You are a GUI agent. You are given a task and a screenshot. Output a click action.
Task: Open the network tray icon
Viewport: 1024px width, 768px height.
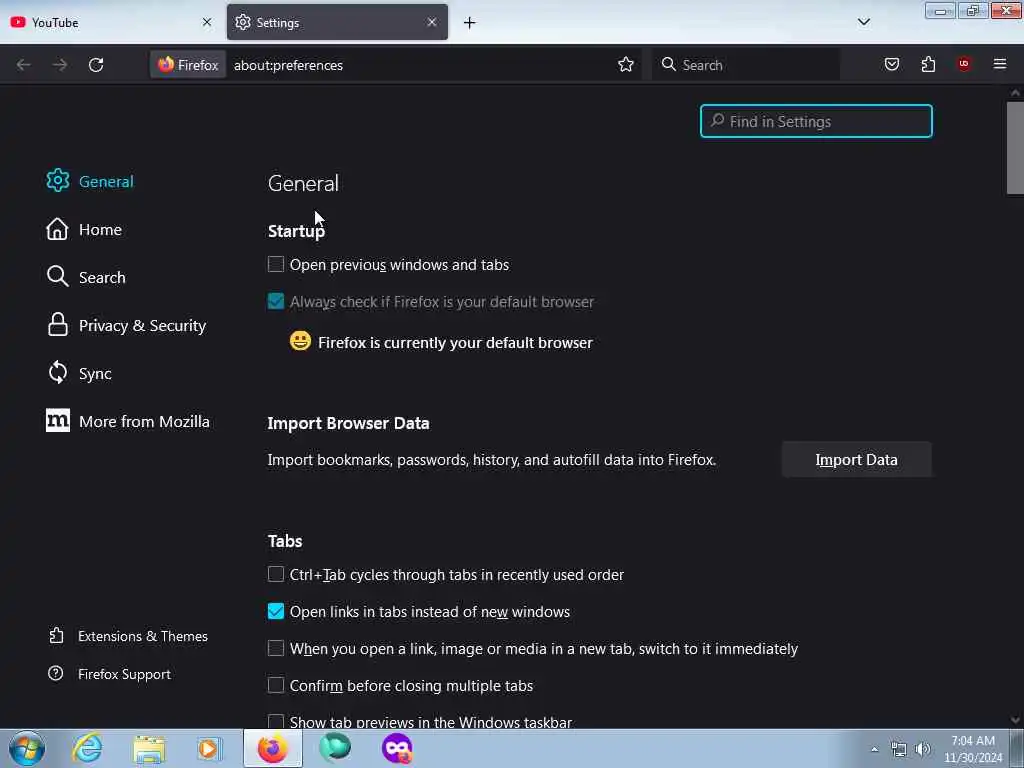(899, 749)
